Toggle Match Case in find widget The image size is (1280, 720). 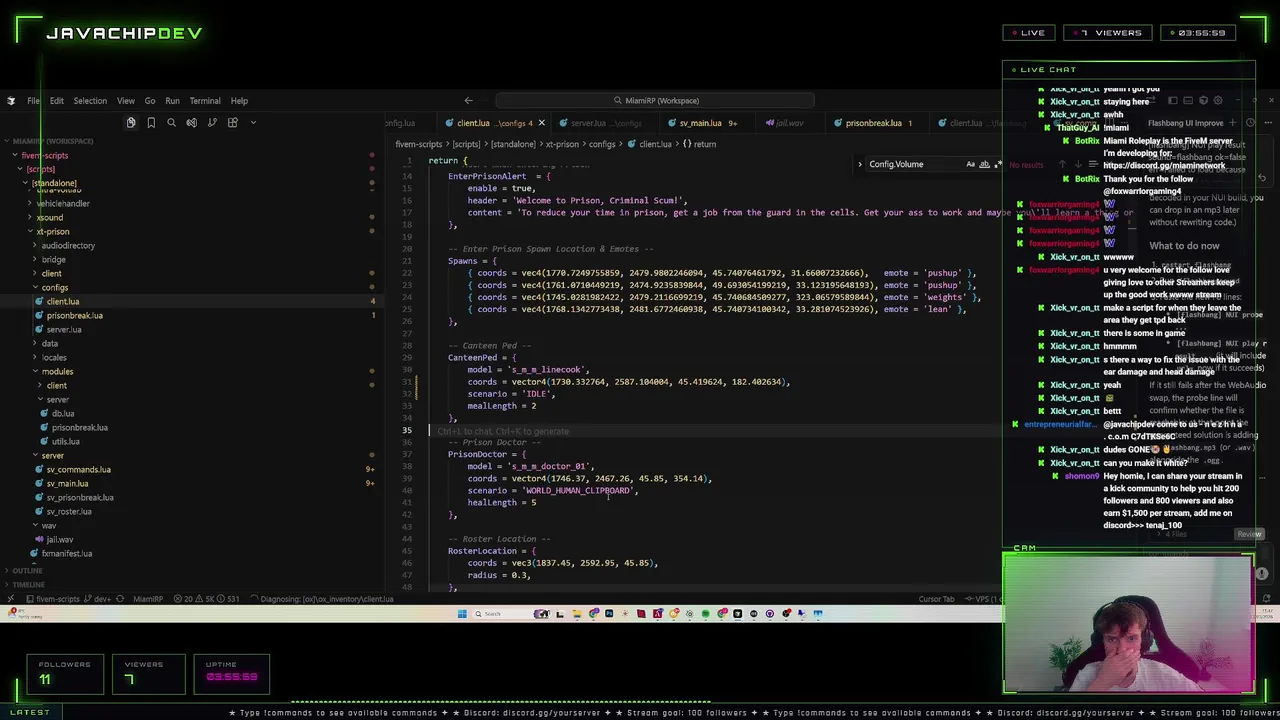970,164
